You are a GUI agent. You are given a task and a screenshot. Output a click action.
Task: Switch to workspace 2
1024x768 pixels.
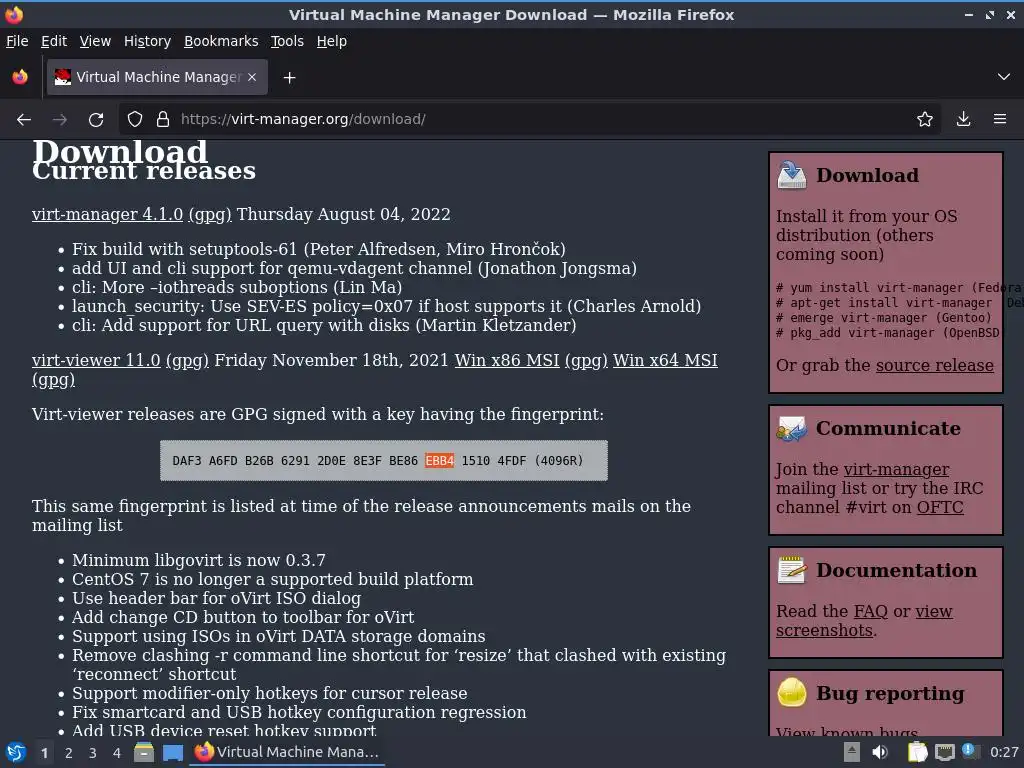69,753
